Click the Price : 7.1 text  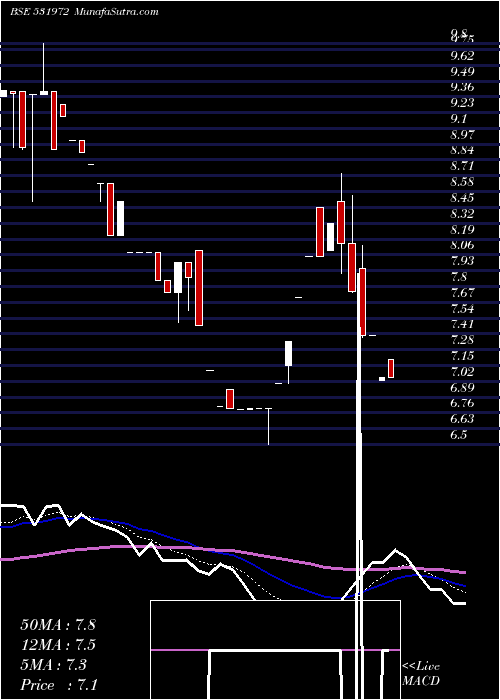(x=59, y=685)
